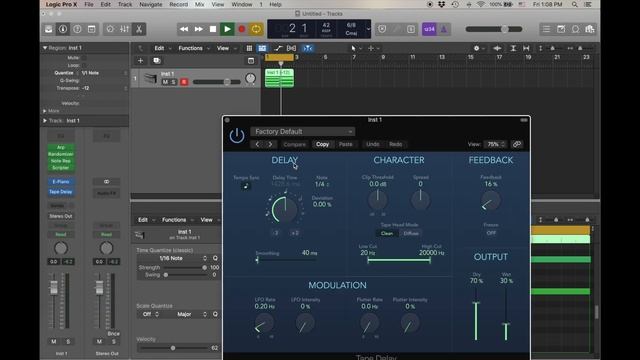Toggle Tape Delay plugin power button

237,136
